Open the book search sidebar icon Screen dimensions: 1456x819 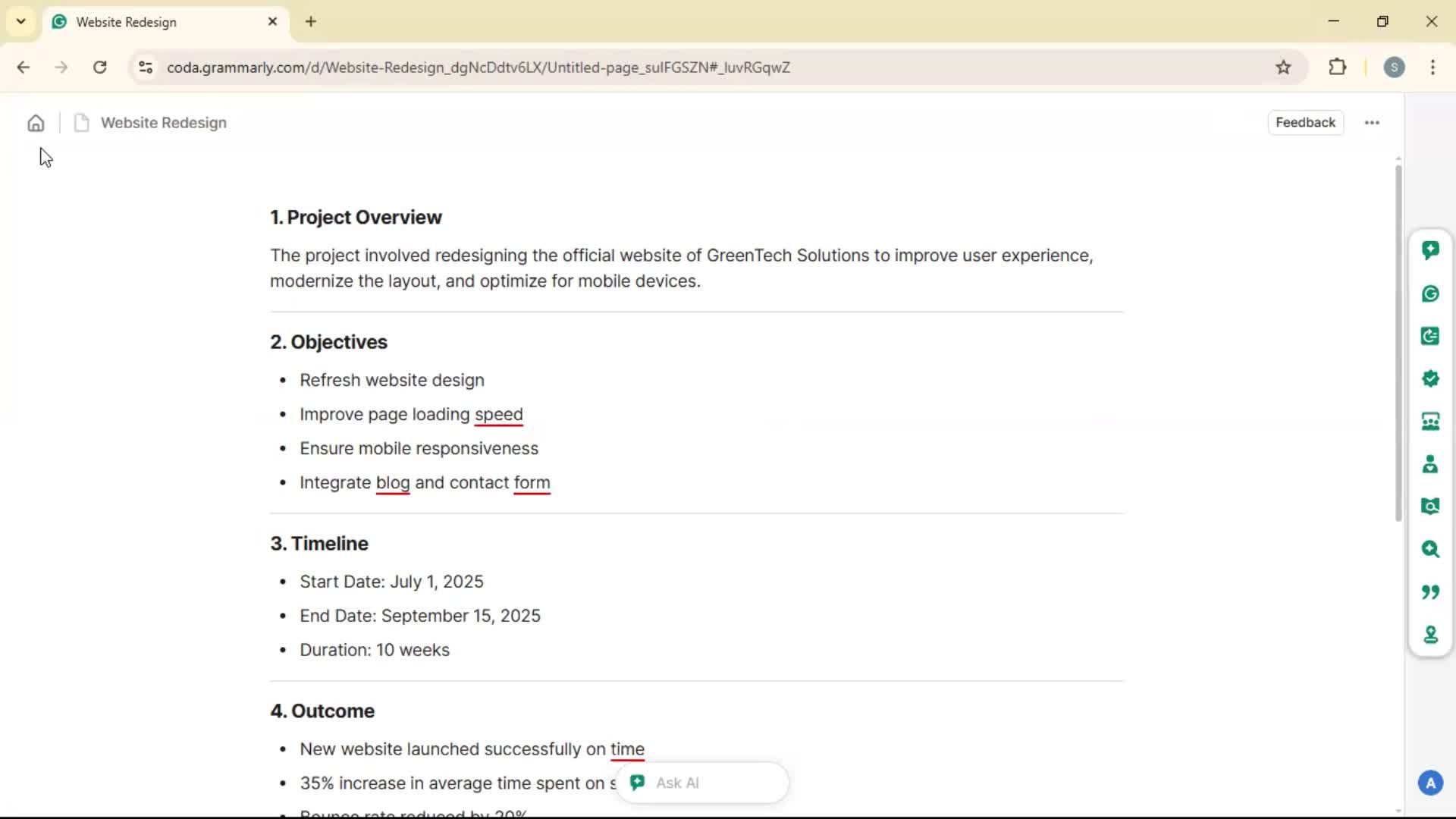(1430, 507)
